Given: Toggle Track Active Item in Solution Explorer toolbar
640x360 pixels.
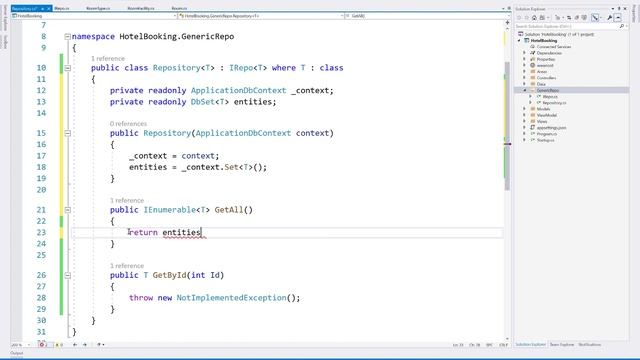Looking at the screenshot, I should pos(595,18).
